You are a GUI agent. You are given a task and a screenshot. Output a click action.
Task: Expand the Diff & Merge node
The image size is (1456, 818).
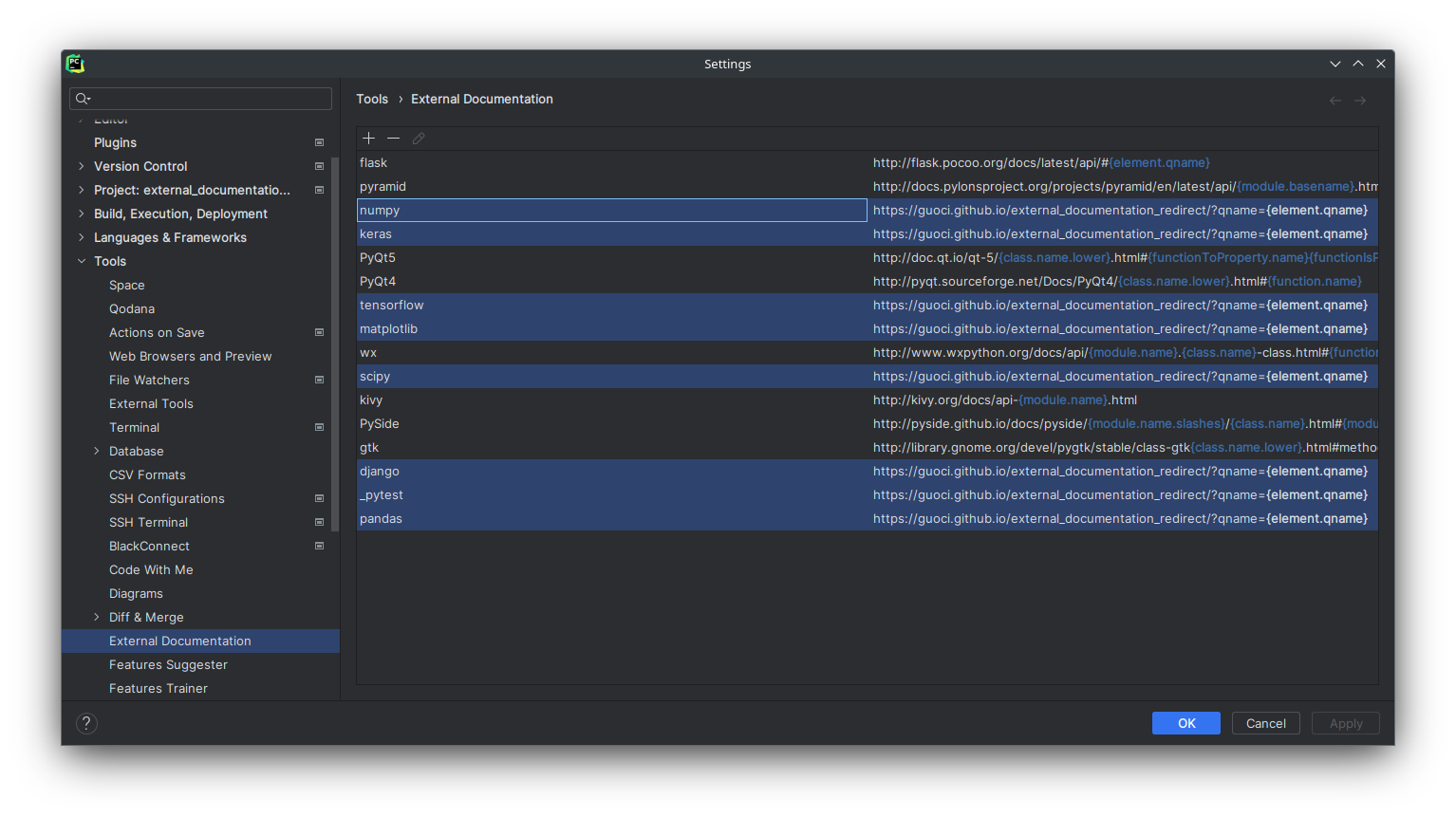(x=97, y=617)
